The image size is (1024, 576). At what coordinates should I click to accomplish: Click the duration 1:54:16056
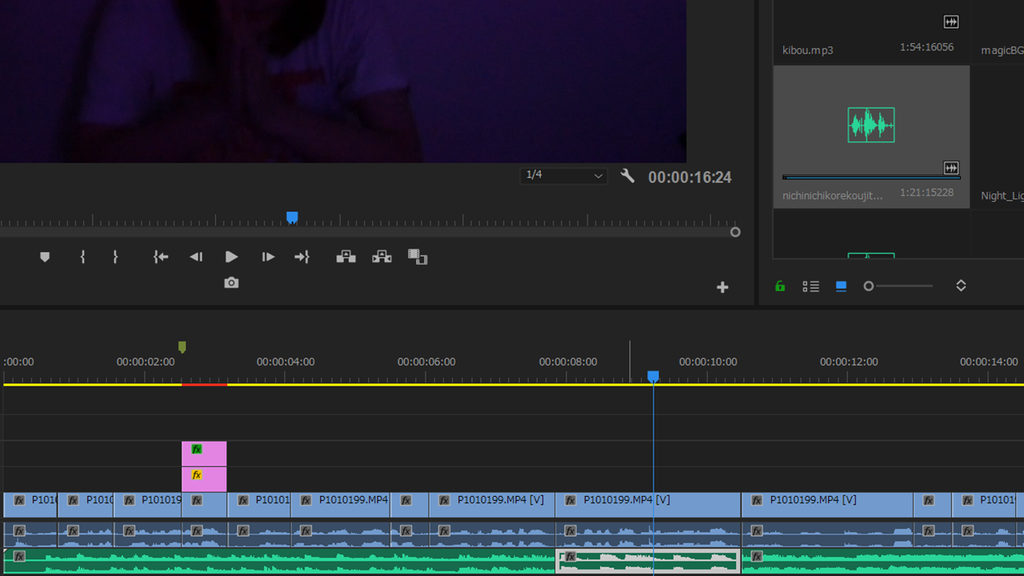(x=927, y=47)
